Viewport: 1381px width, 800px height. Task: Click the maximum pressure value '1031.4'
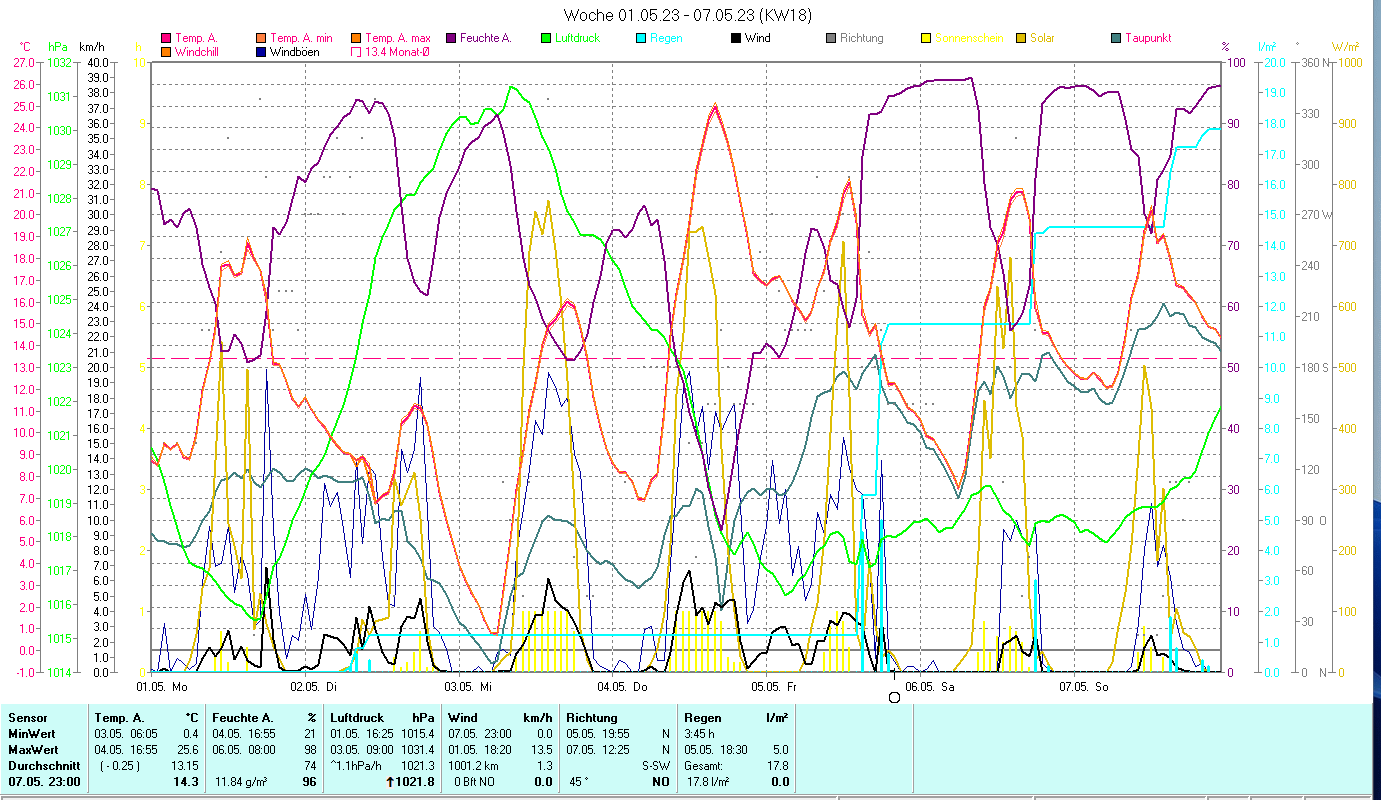(x=418, y=750)
